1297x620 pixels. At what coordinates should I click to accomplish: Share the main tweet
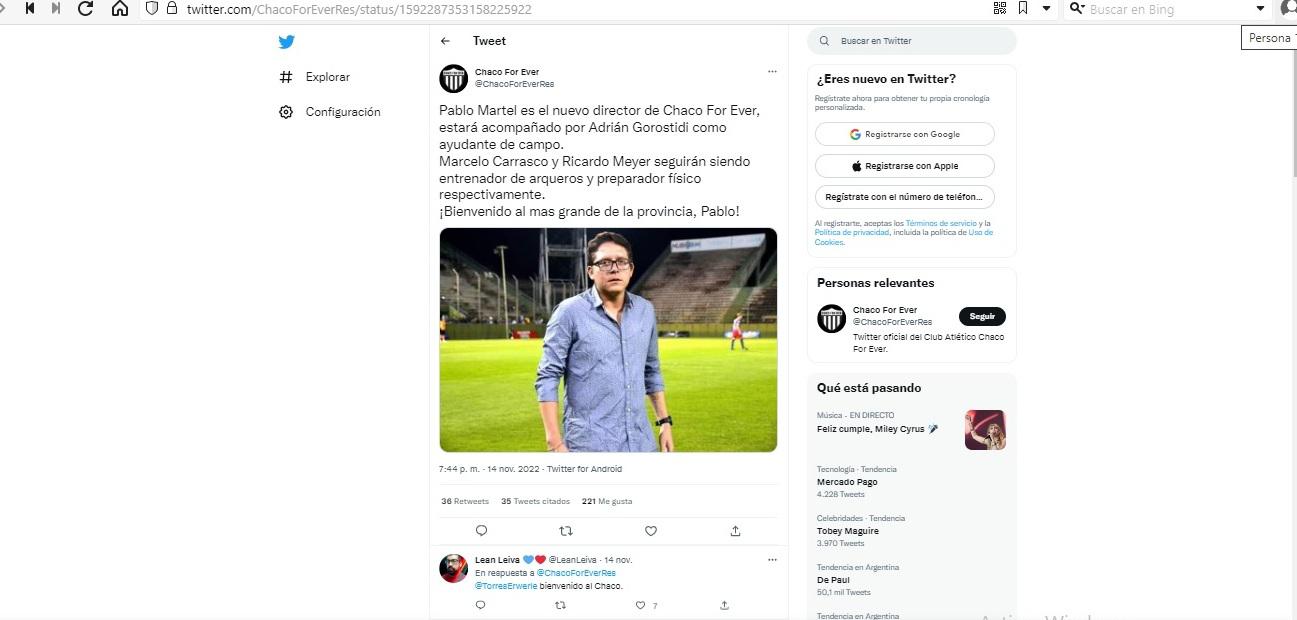coord(736,531)
